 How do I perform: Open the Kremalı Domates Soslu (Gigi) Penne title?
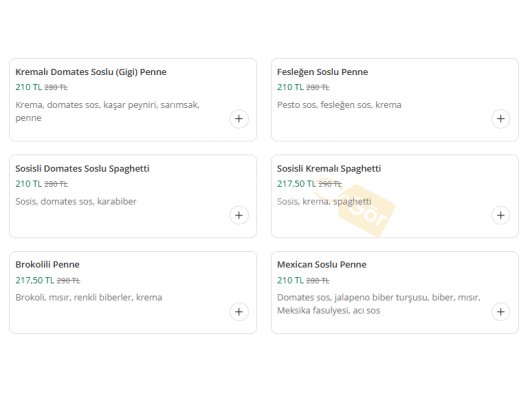91,72
